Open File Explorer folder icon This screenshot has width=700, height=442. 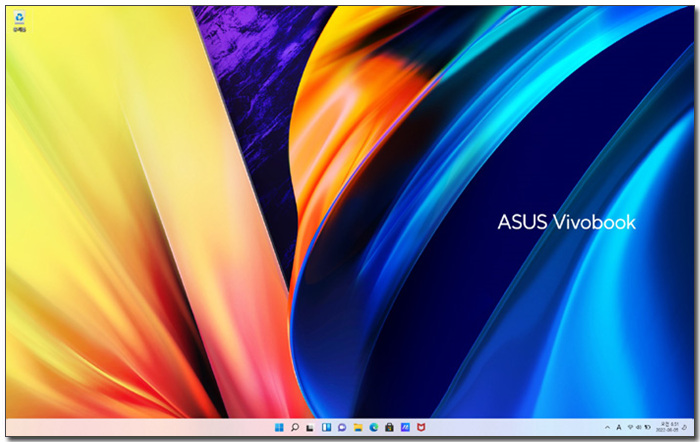tap(358, 427)
